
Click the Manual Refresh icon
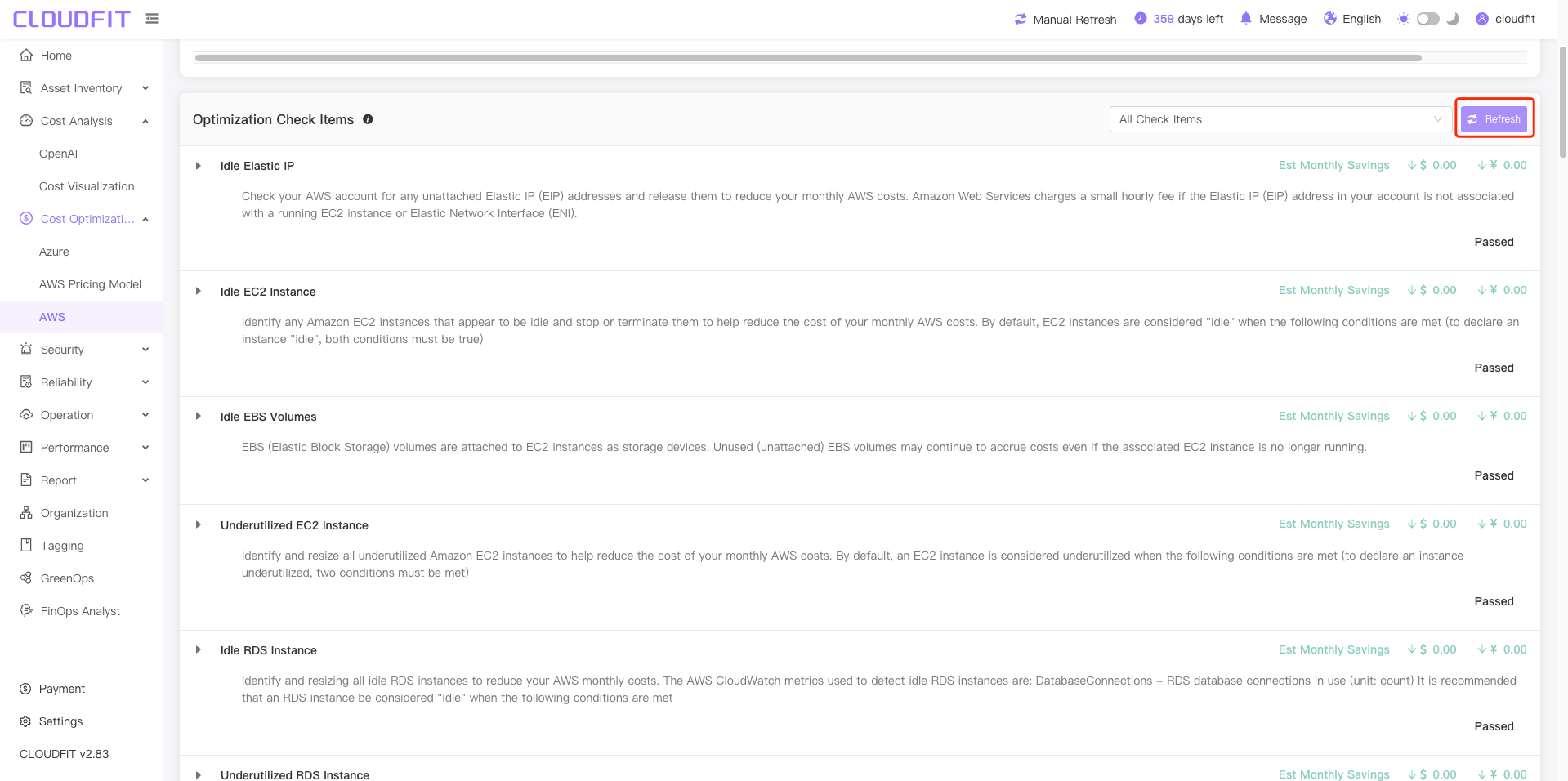tap(1021, 19)
